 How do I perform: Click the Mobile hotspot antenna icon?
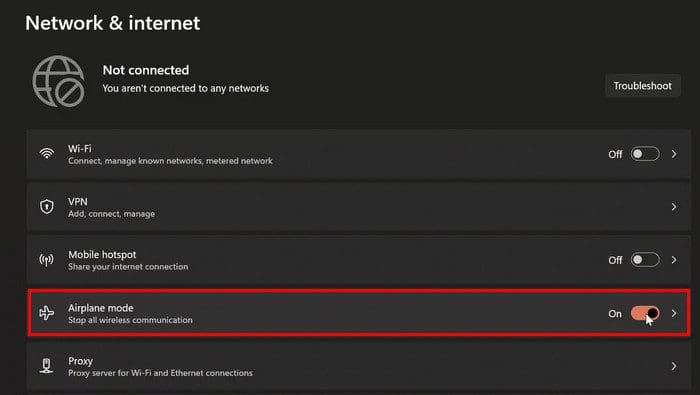point(46,260)
